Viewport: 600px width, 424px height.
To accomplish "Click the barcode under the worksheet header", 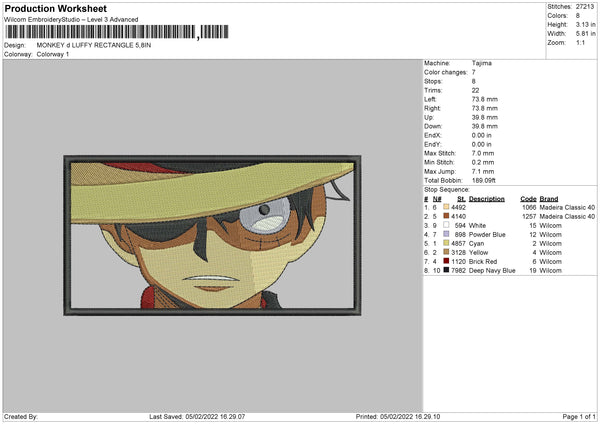I will [x=117, y=32].
